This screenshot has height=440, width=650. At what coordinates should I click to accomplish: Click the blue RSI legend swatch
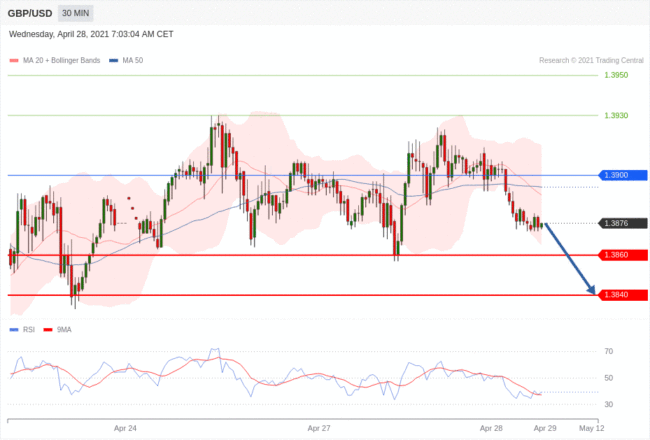click(x=14, y=330)
